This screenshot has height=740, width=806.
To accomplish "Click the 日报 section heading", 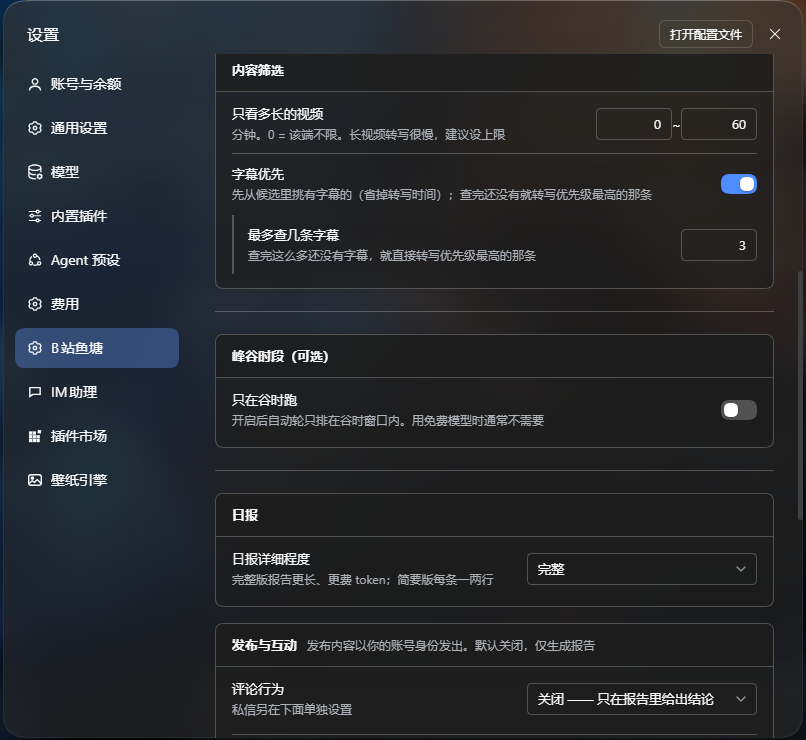I will (245, 515).
